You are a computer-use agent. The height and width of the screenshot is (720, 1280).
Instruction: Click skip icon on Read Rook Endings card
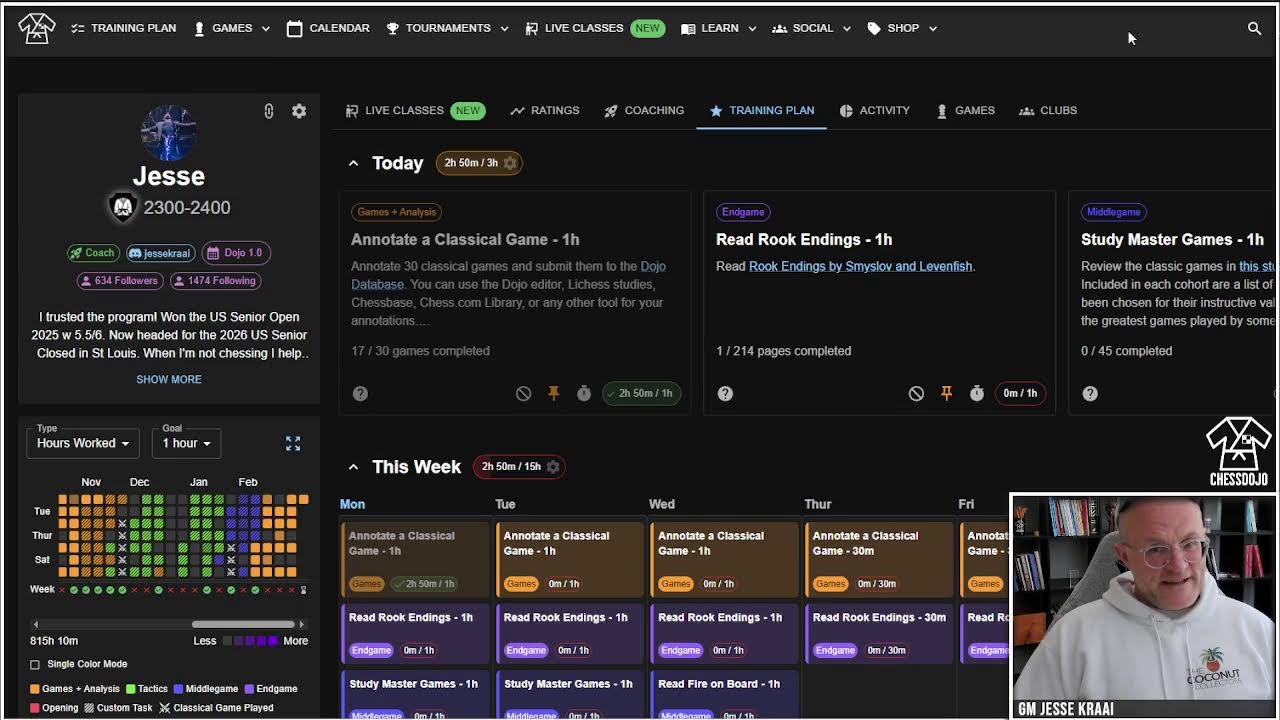[x=916, y=394]
